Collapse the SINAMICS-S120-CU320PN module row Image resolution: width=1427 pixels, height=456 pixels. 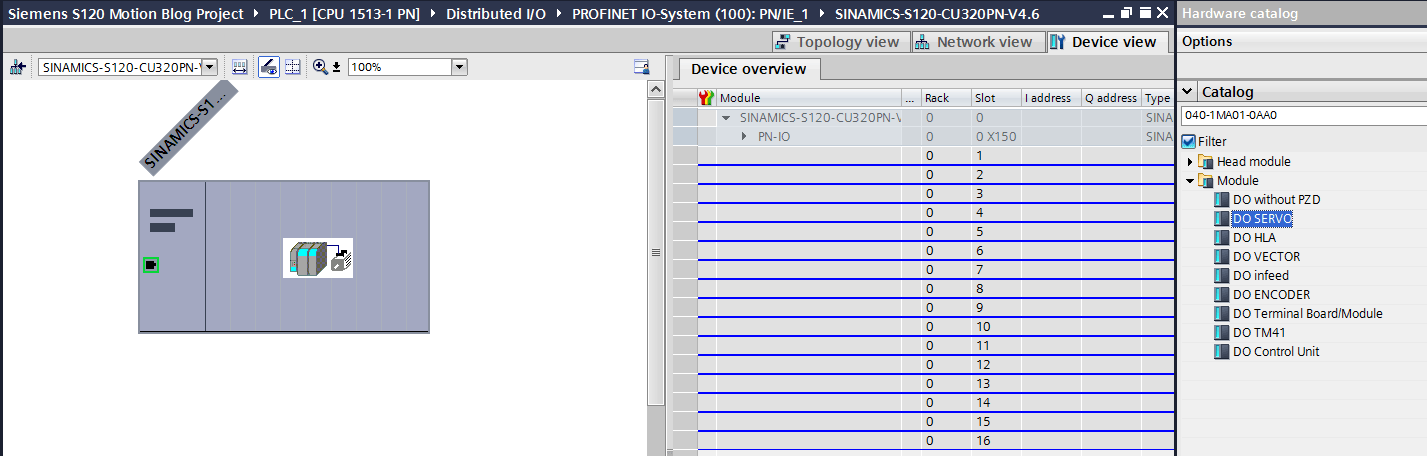(x=727, y=117)
